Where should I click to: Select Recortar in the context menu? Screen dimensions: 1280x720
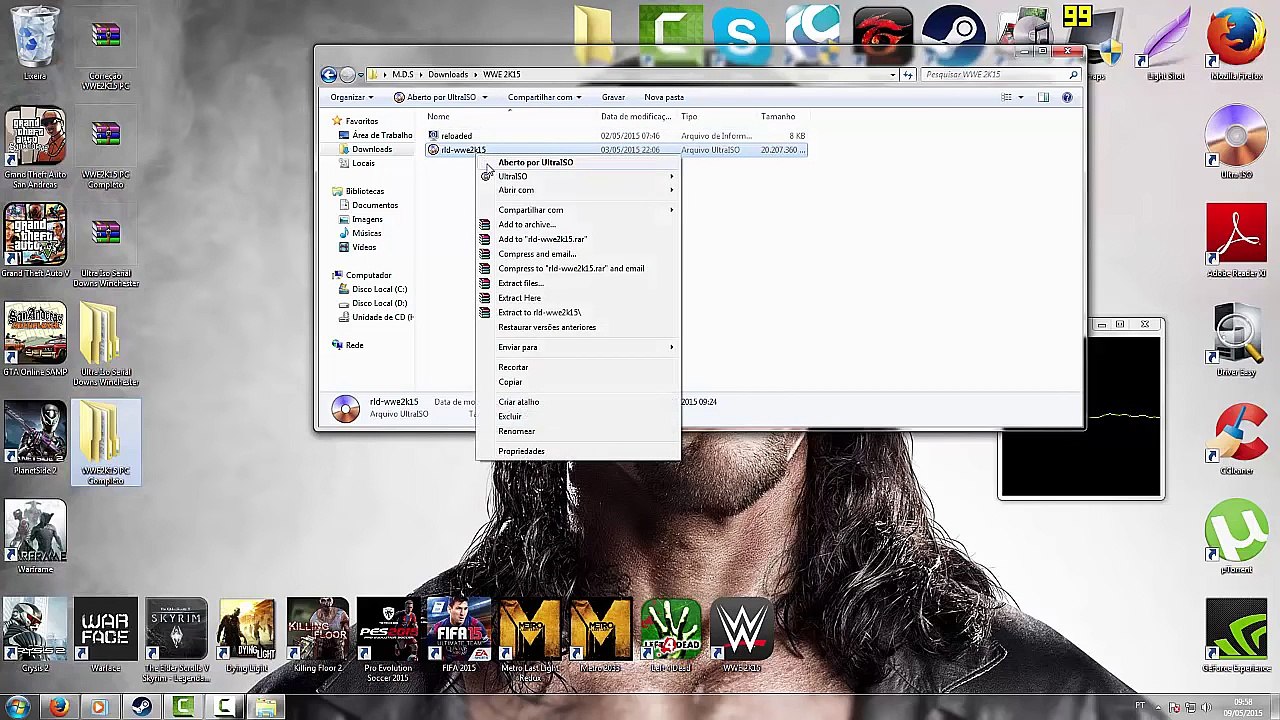point(579,367)
